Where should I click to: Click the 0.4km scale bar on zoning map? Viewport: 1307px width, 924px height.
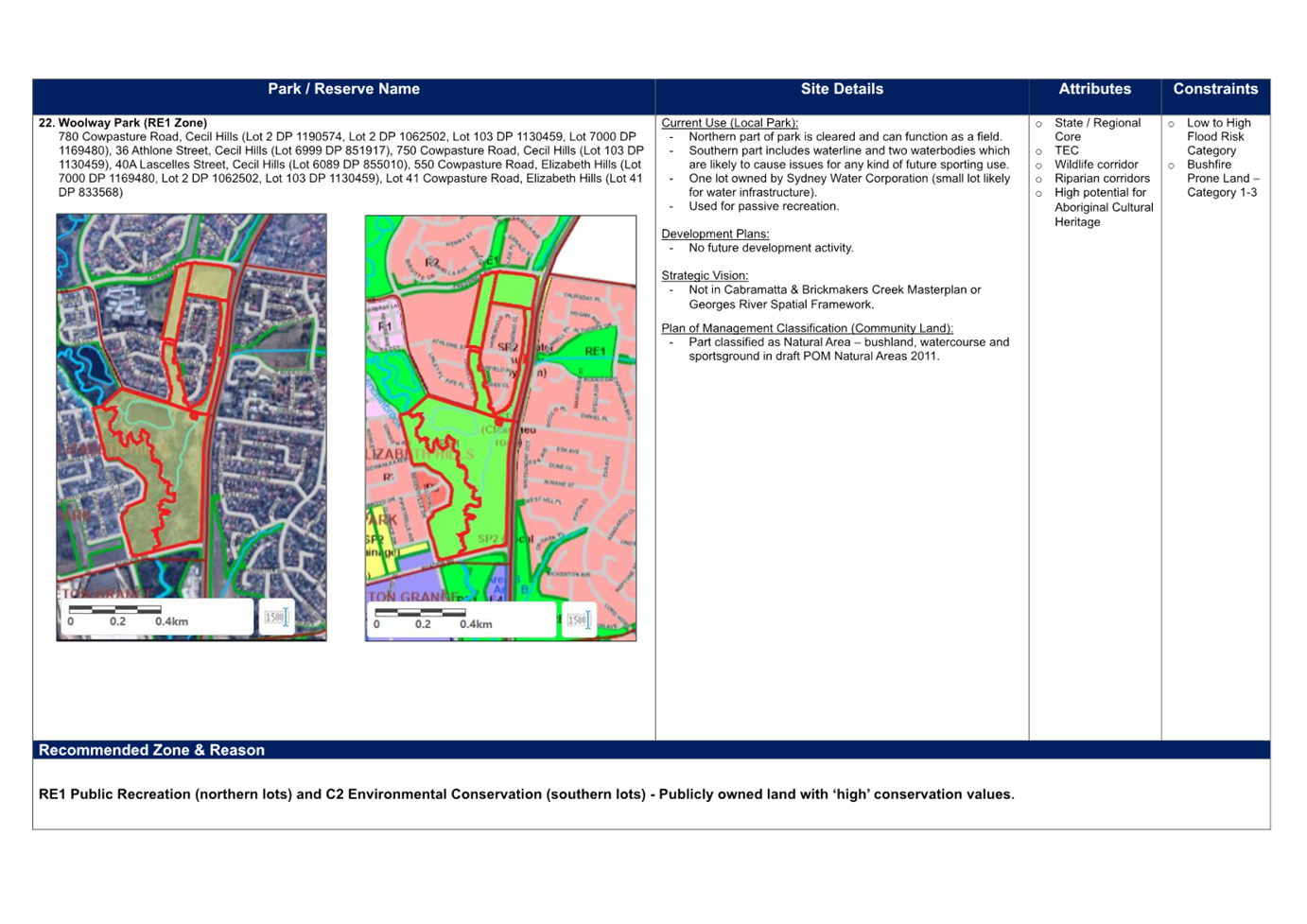[434, 619]
